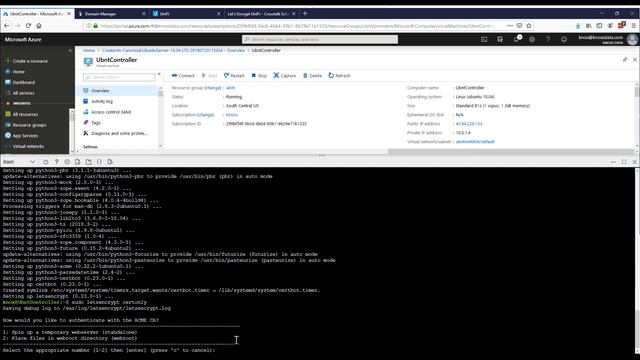Open a new browser tab with the plus

click(x=305, y=13)
